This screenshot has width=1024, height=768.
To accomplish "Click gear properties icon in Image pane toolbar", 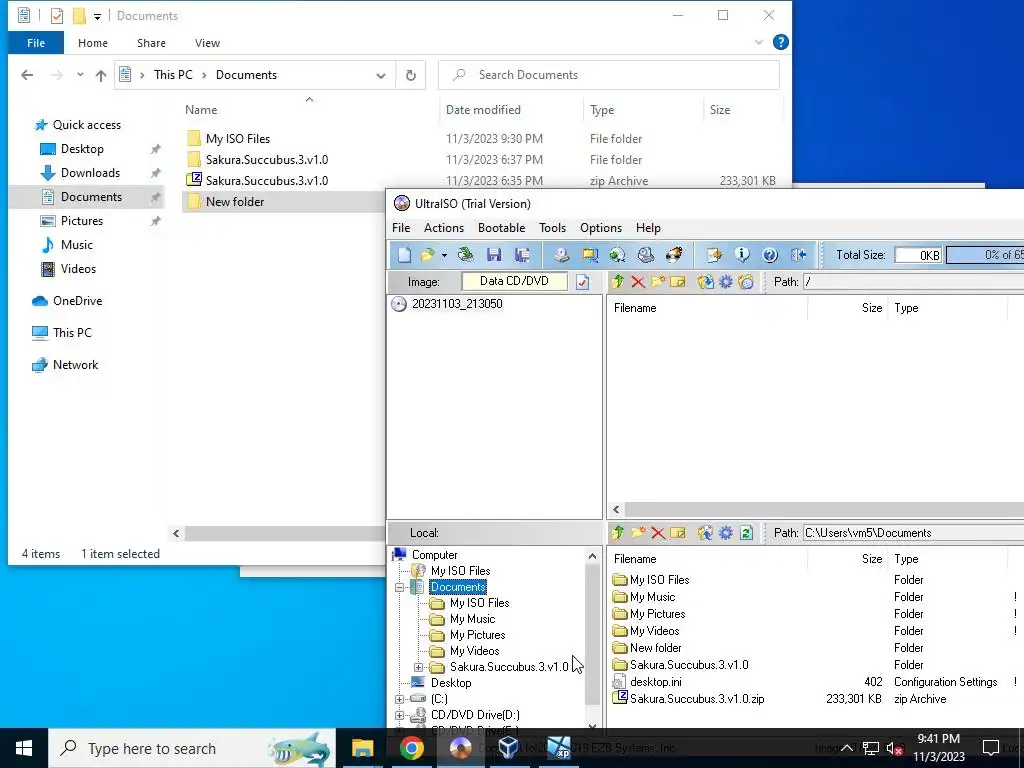I will coord(726,281).
